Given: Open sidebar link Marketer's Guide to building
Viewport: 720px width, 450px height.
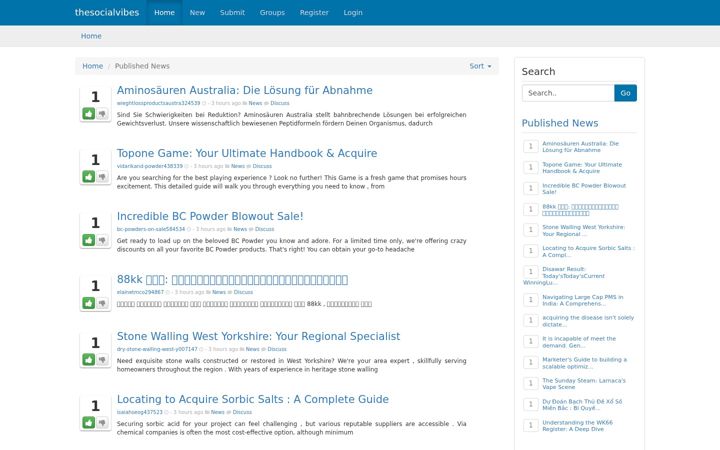Looking at the screenshot, I should 585,363.
